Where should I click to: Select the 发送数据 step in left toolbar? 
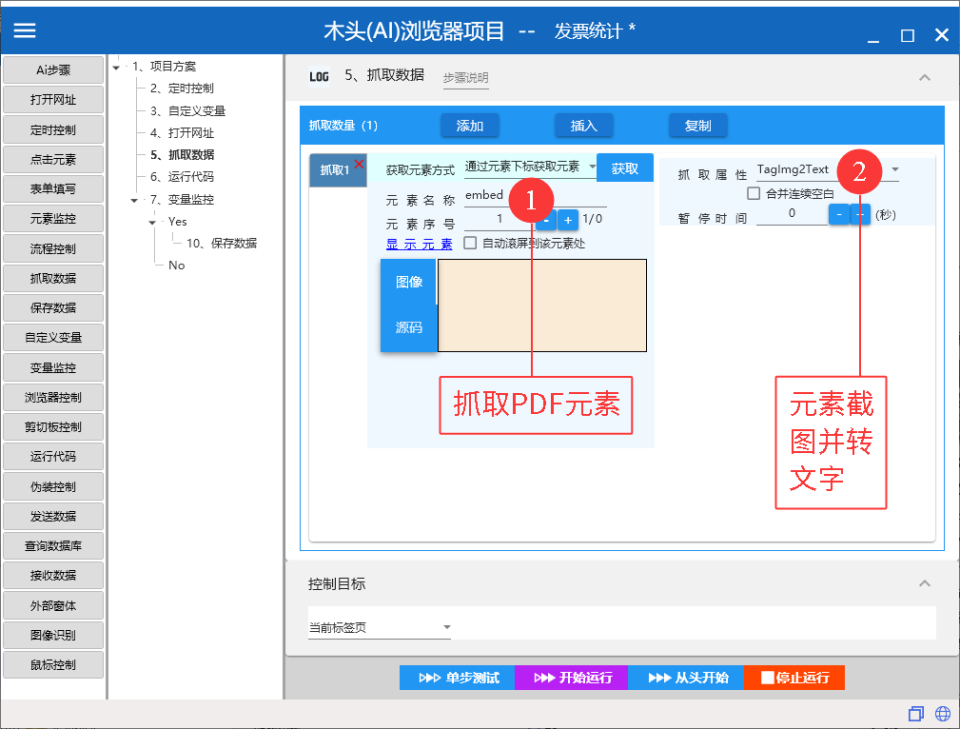click(53, 516)
